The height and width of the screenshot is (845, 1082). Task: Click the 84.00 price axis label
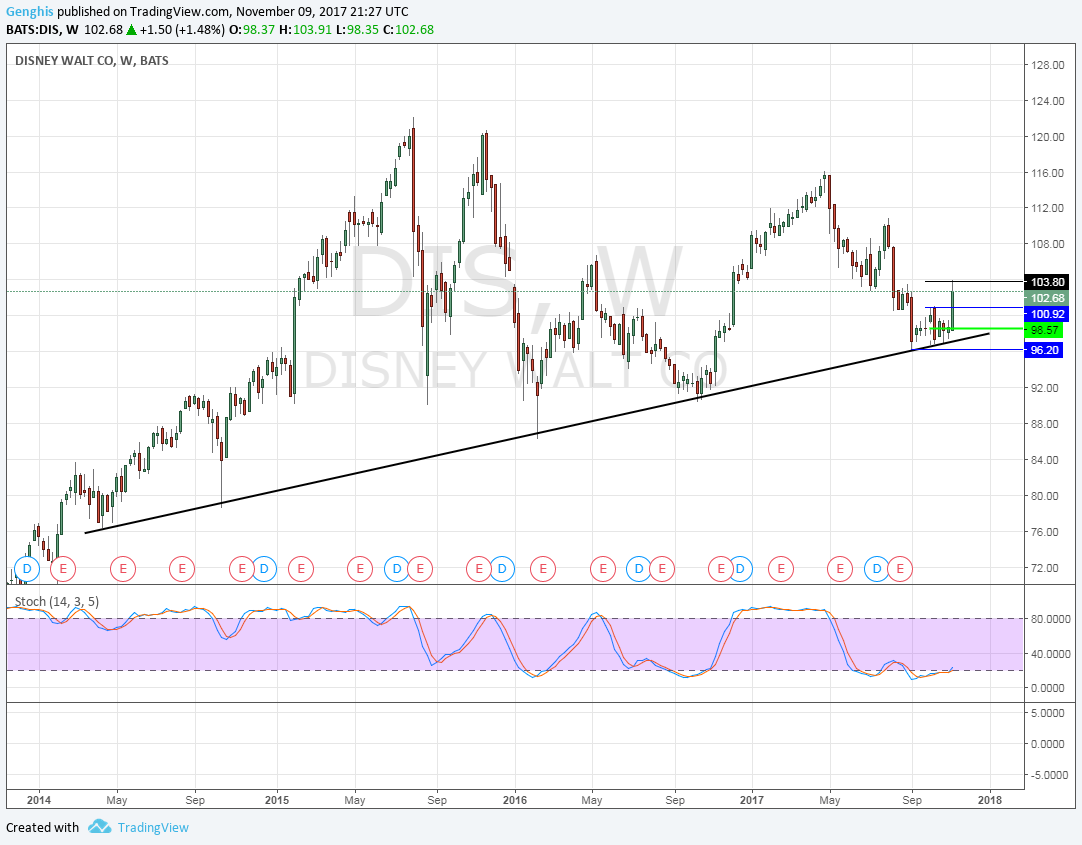coord(1047,460)
